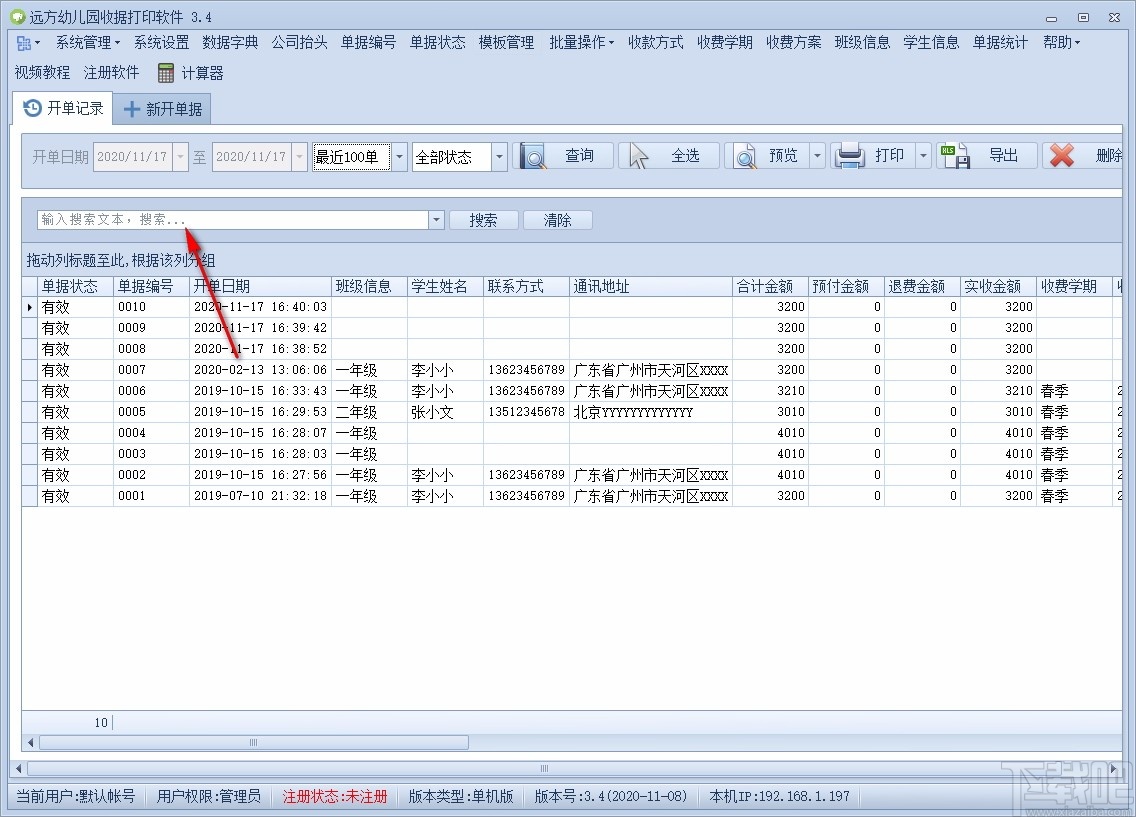This screenshot has height=817, width=1136.
Task: Switch to 新开单据 tab
Action: (162, 109)
